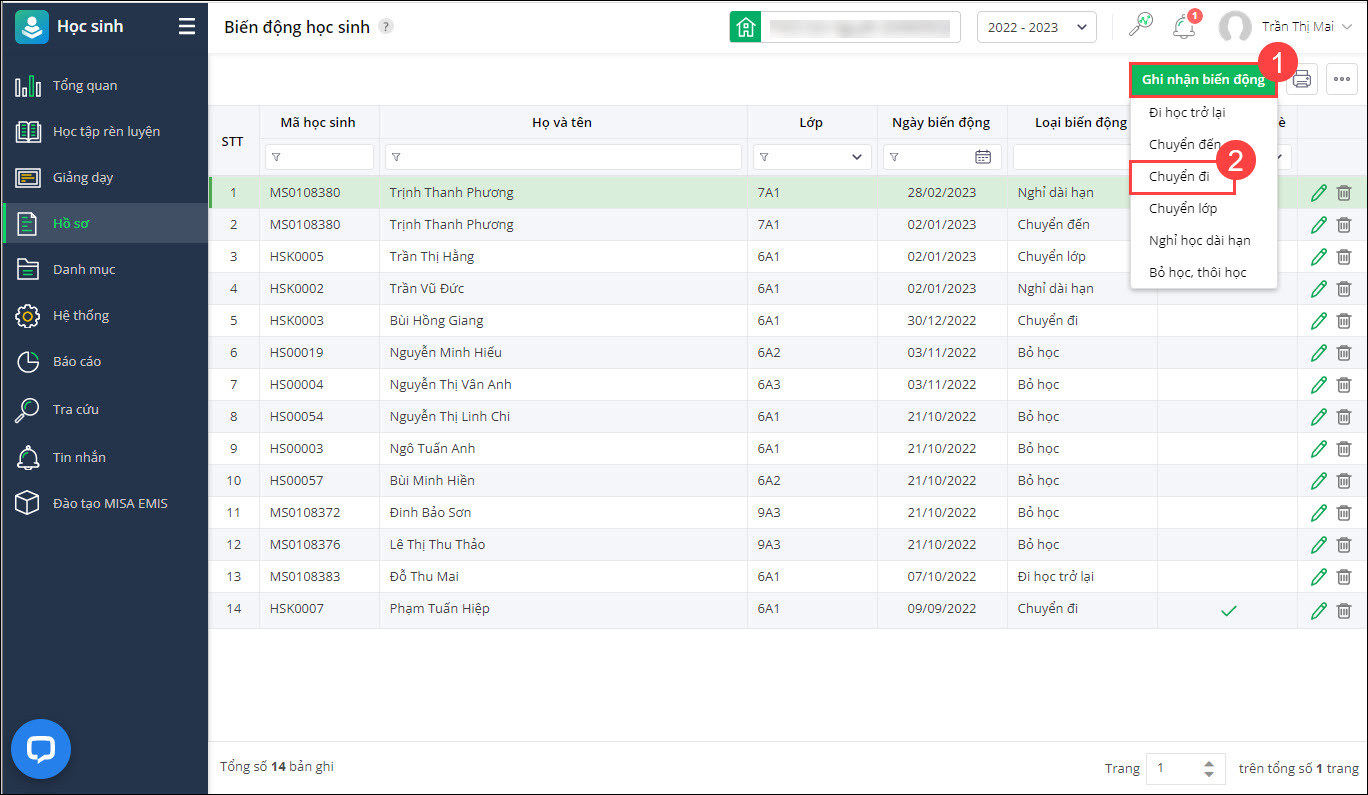1368x795 pixels.
Task: Open Học tập rèn luyện section
Action: (x=104, y=132)
